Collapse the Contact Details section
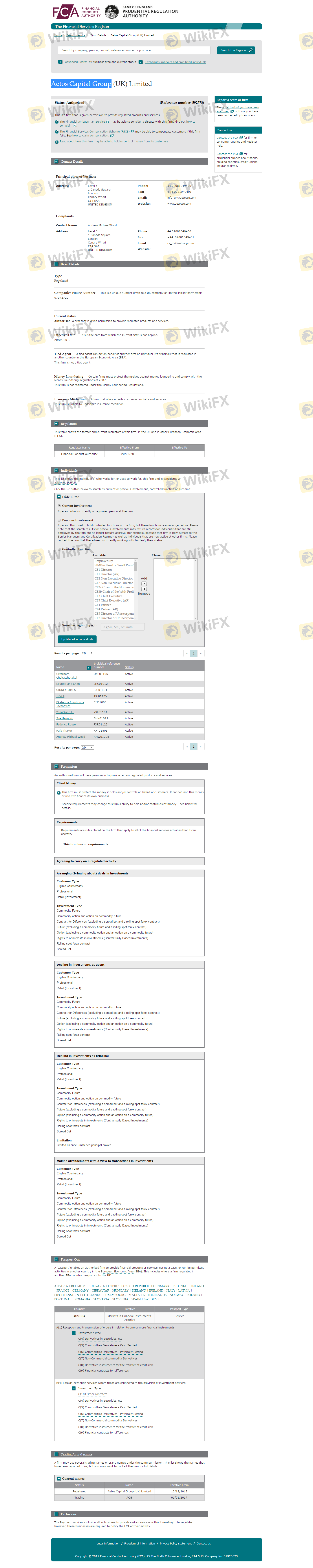 [56, 161]
